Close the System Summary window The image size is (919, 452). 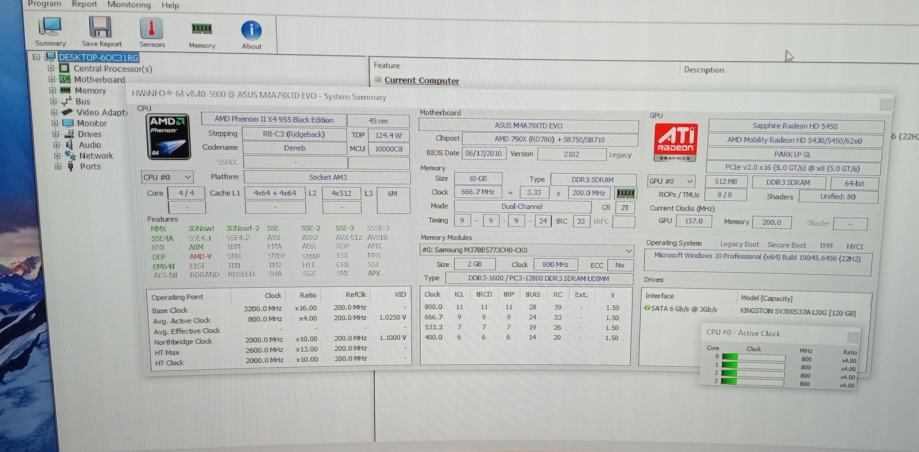886,104
